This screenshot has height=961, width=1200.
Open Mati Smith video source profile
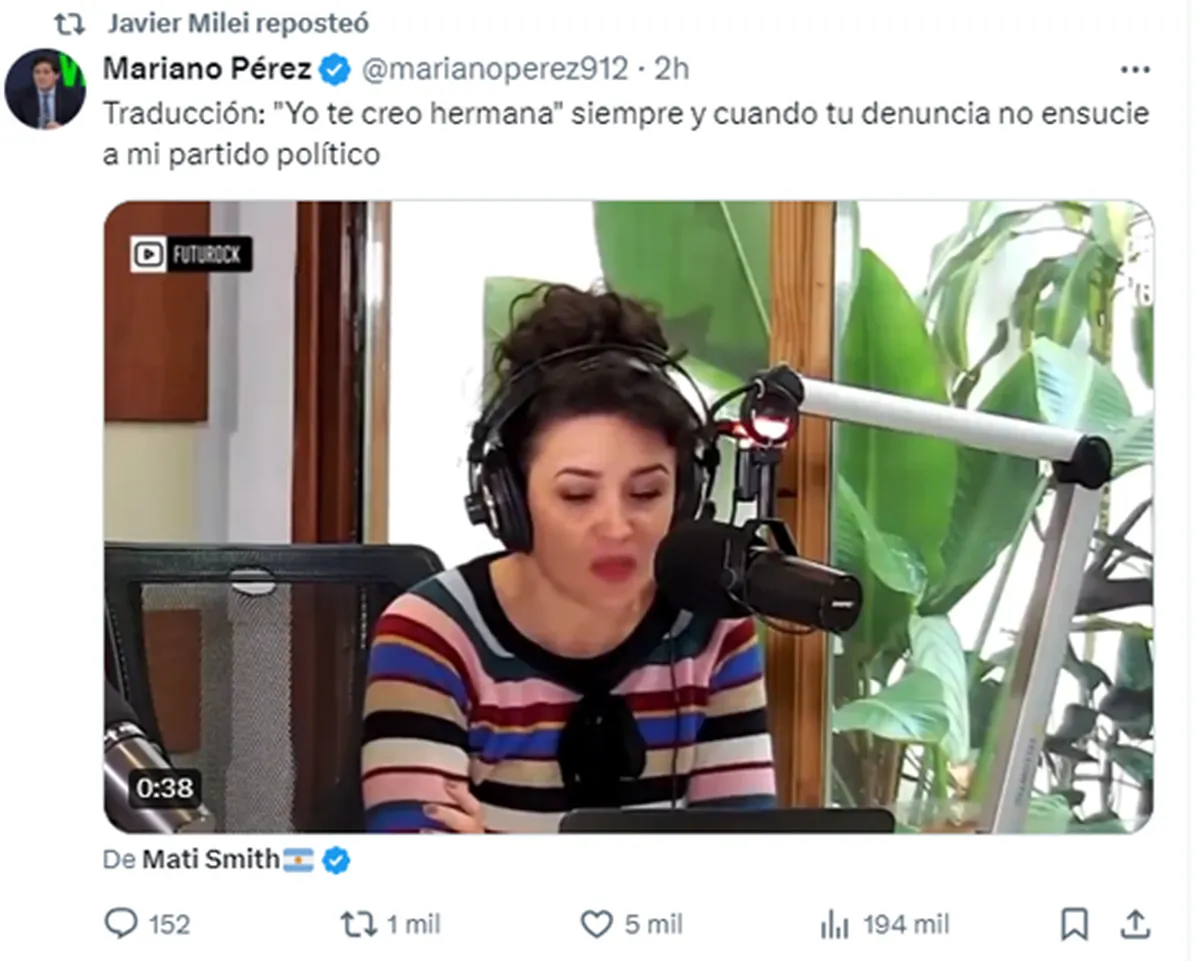[211, 860]
